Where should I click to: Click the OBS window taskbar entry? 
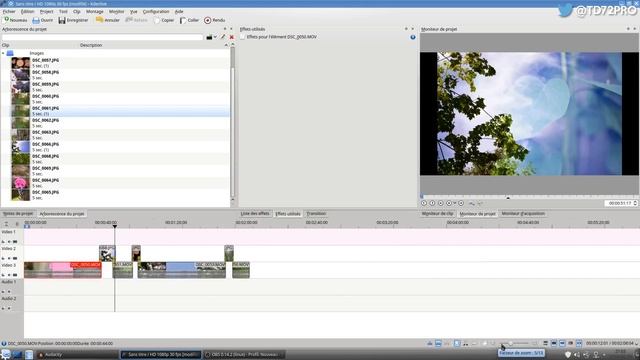click(244, 355)
